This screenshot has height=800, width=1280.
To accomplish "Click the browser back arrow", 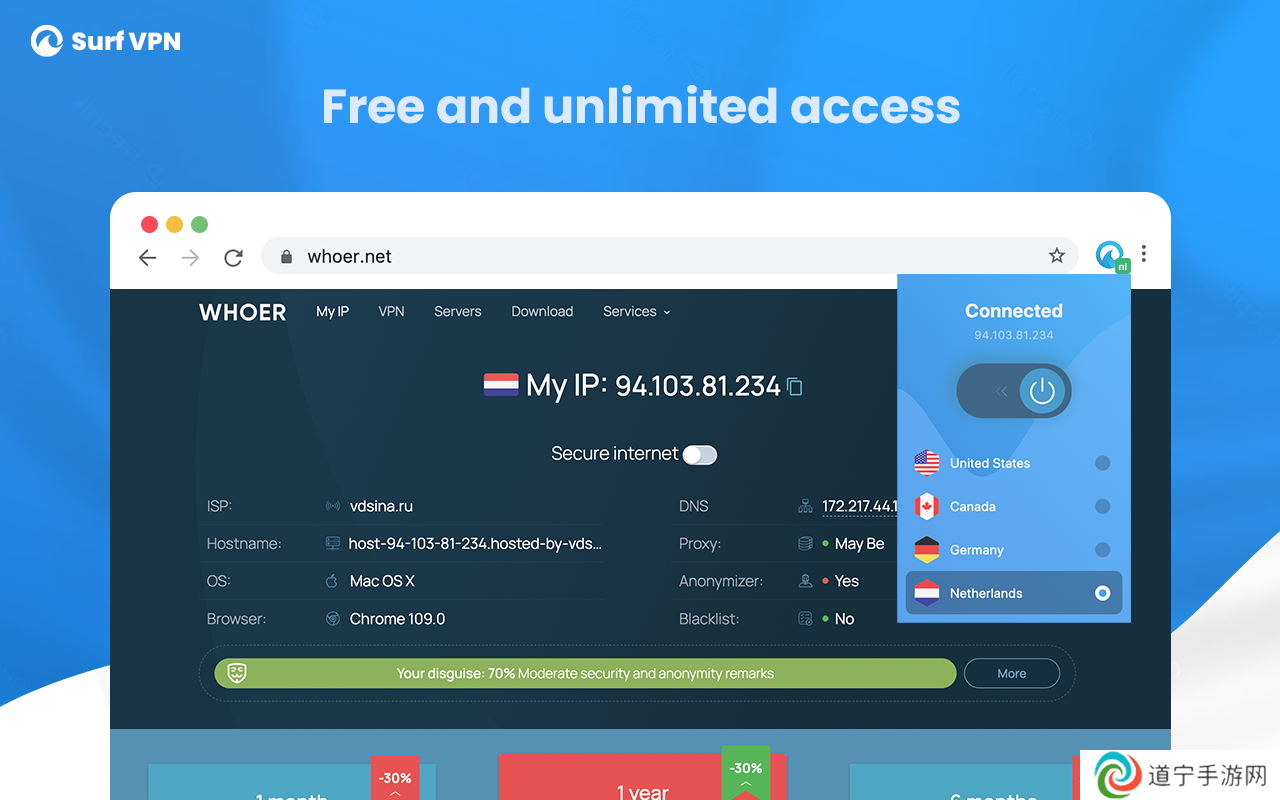I will point(148,257).
